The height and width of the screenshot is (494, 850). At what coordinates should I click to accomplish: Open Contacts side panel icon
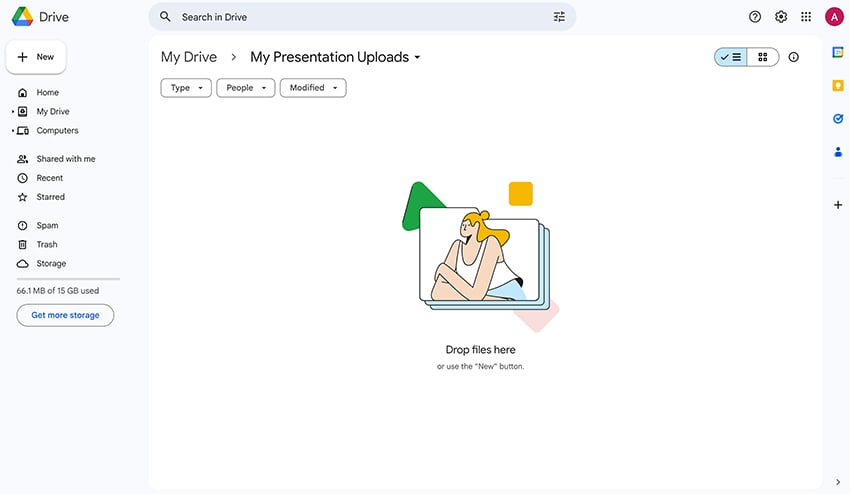click(x=838, y=152)
